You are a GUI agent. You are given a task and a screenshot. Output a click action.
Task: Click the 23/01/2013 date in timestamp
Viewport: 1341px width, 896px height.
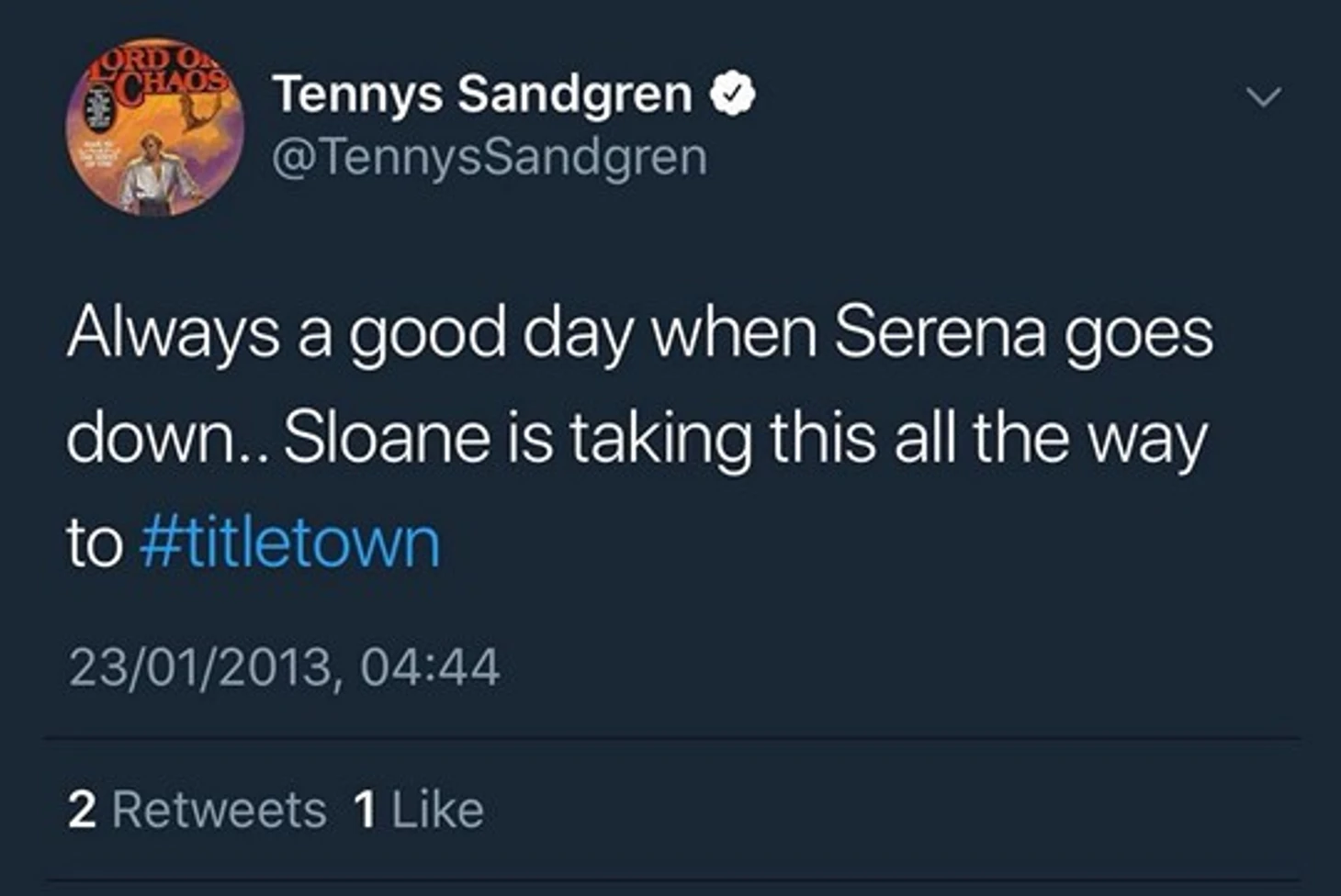coord(199,666)
